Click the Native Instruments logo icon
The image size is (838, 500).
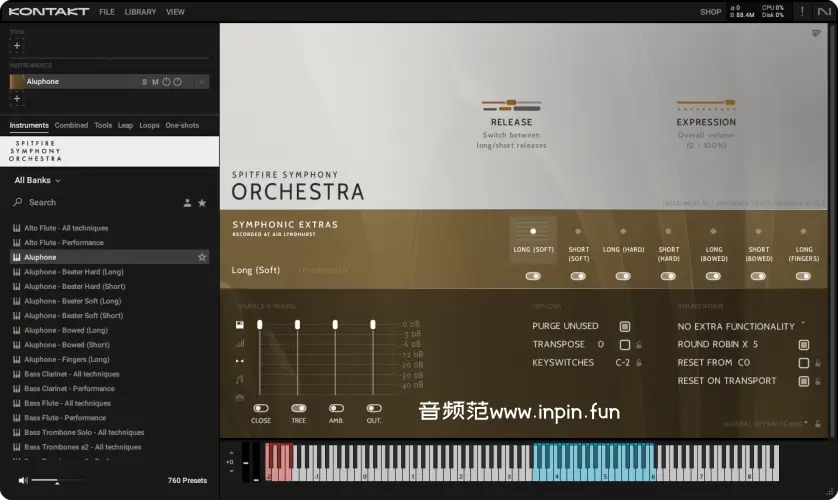tap(824, 12)
